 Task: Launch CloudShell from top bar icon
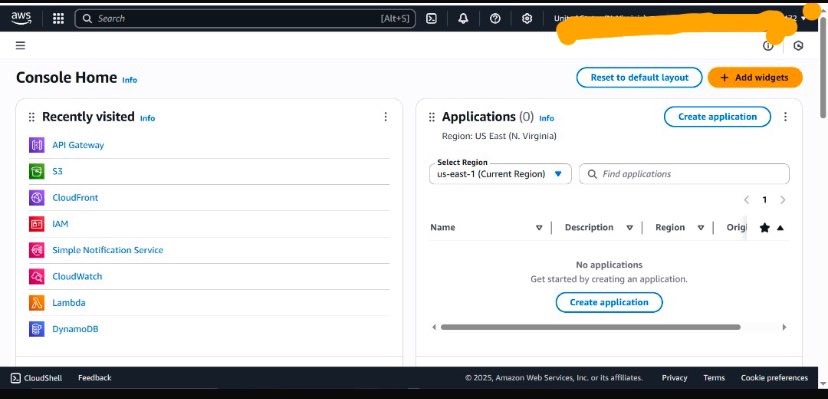click(x=431, y=18)
